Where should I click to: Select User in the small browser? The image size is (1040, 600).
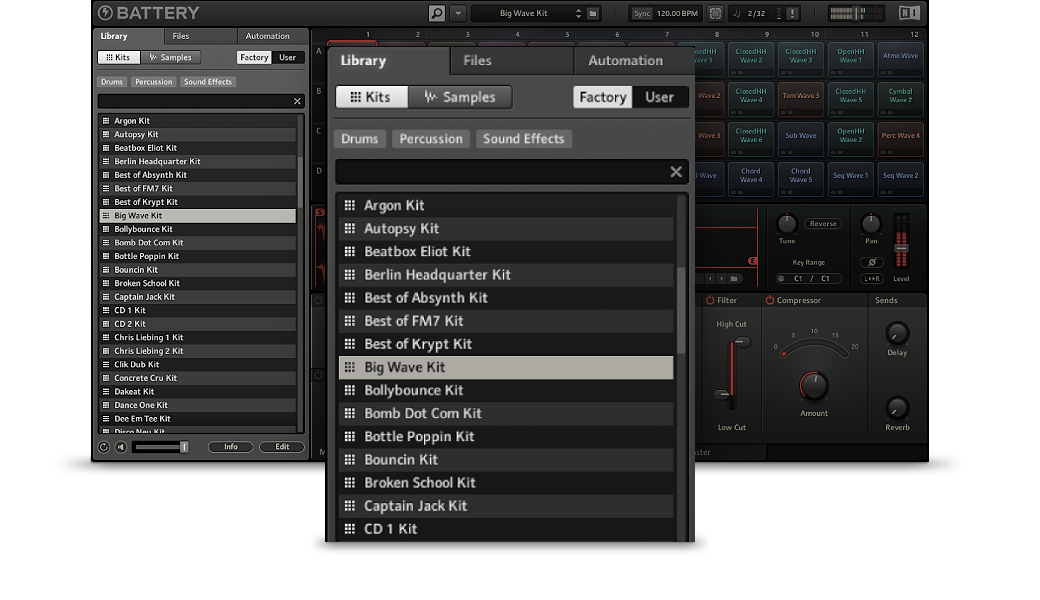click(287, 58)
